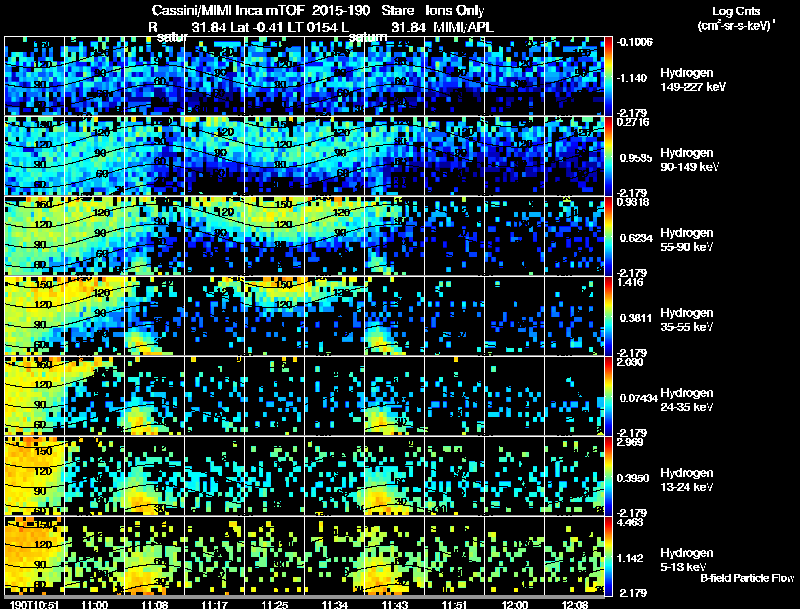Click the color bar for Hydrogen 35-55 keV
The height and width of the screenshot is (609, 800).
coord(608,316)
